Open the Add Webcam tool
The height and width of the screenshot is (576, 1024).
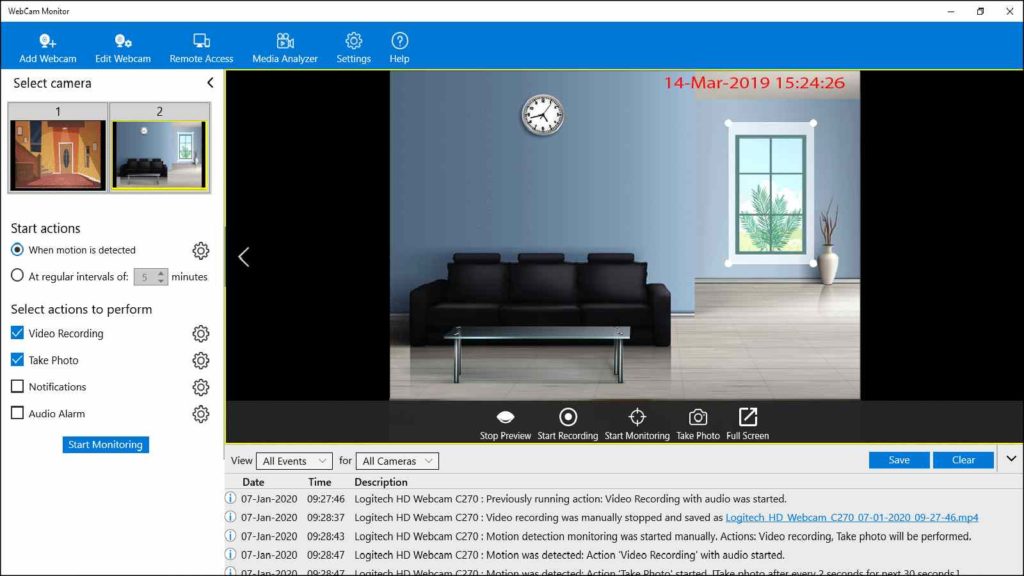(47, 48)
